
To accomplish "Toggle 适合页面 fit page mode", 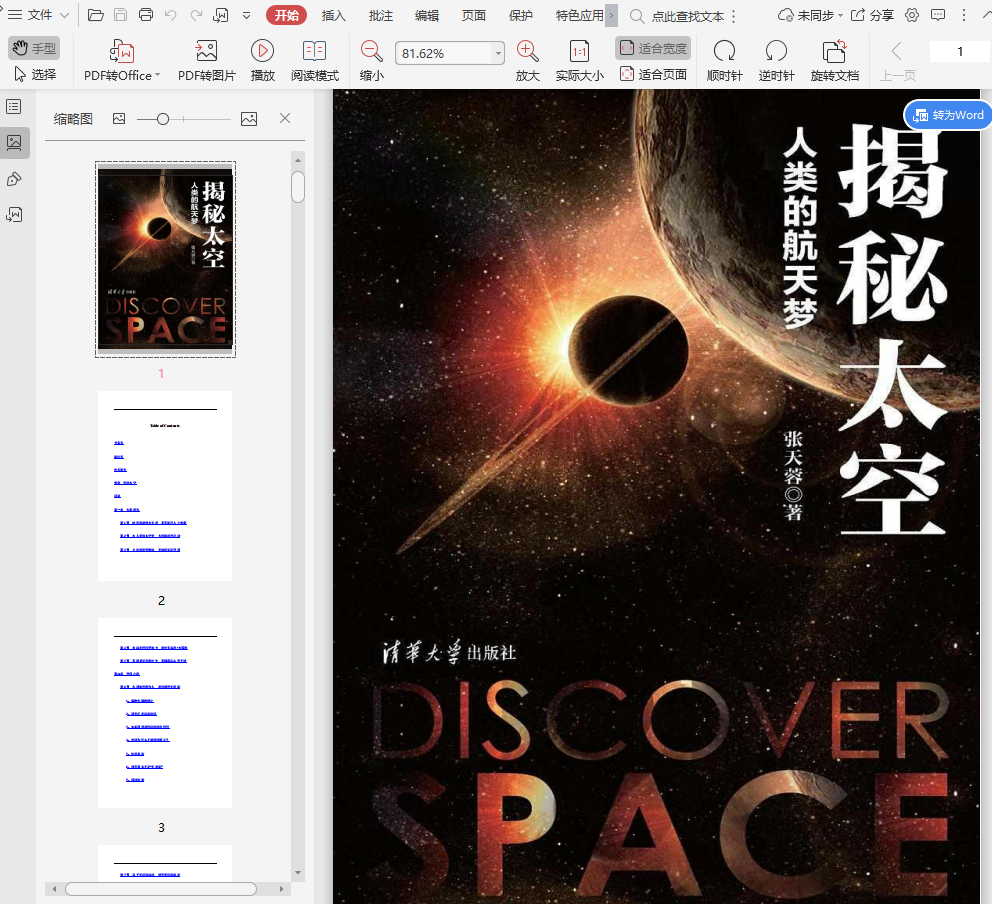I will (653, 74).
